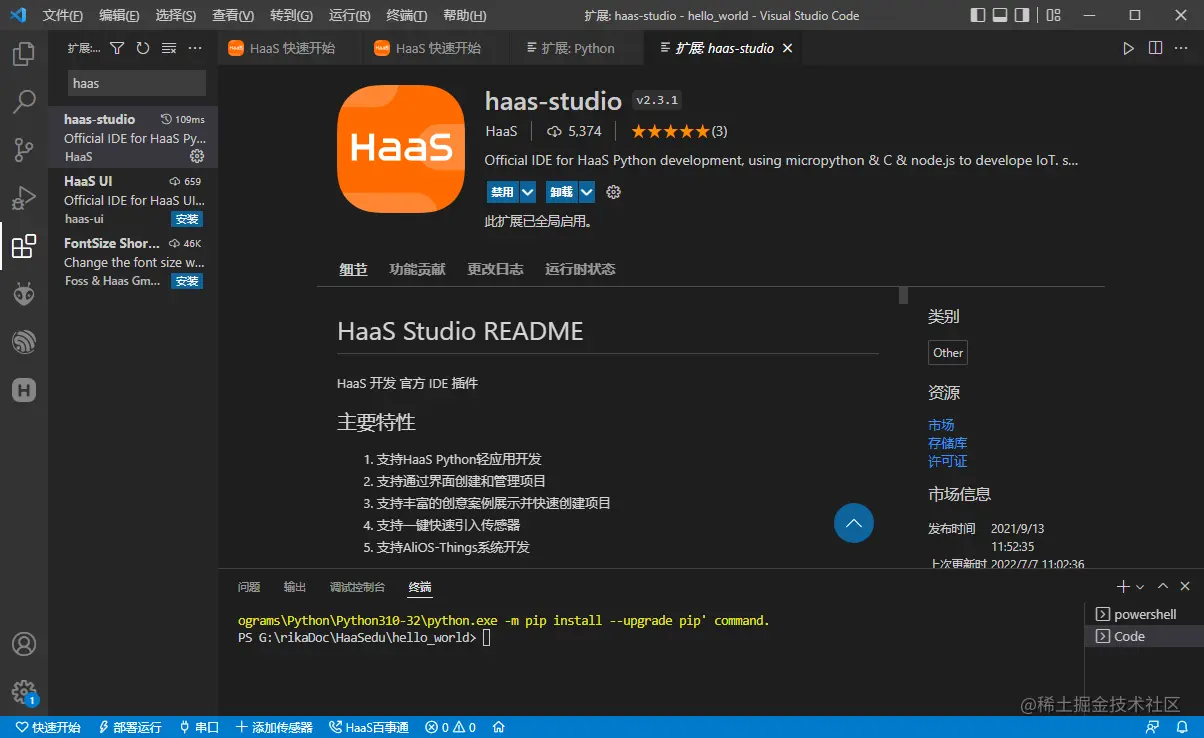1204x738 pixels.
Task: Open the 存储库 repository link
Action: pos(947,443)
